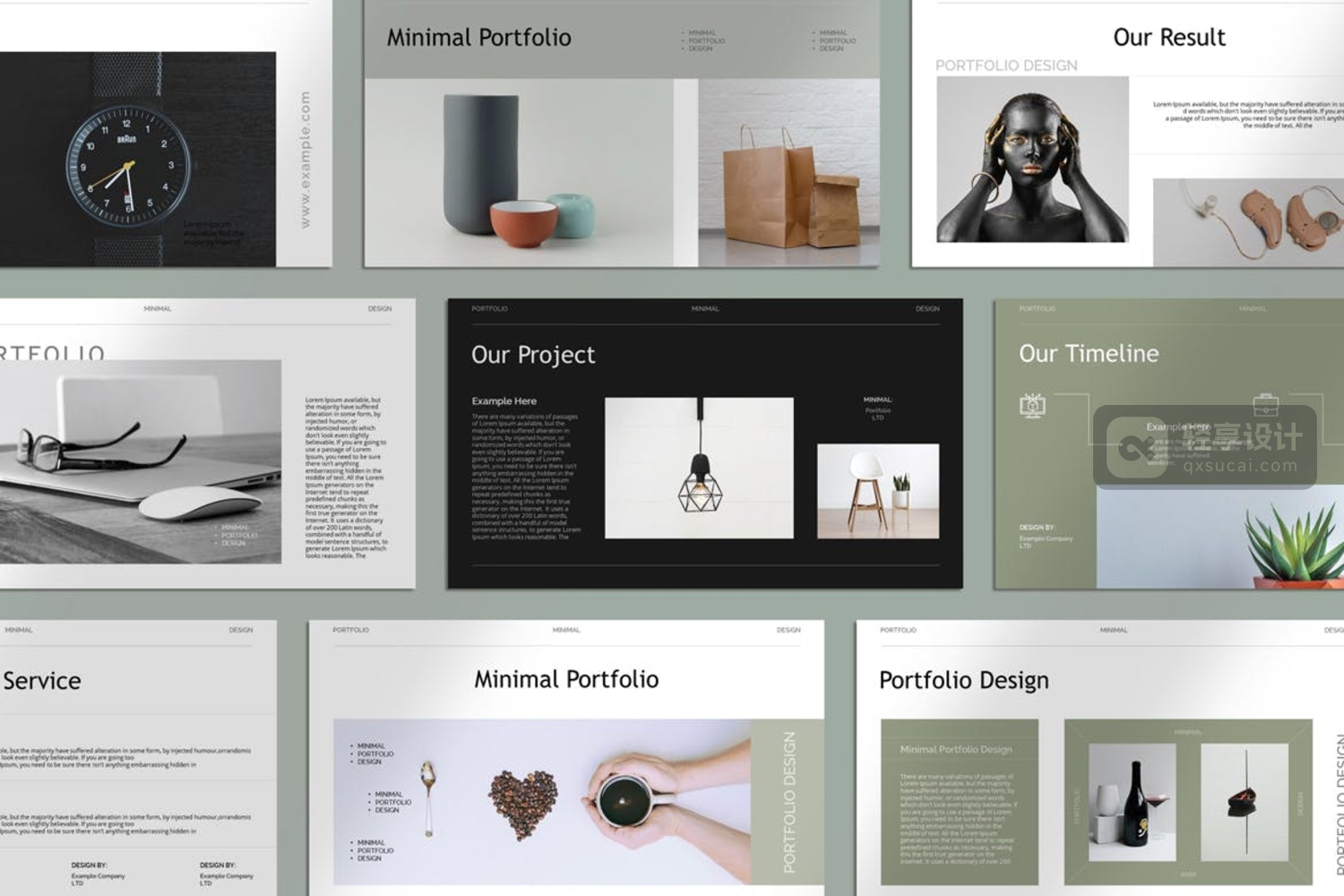
Task: Select the wine bottle and glass photo
Action: (x=1132, y=802)
